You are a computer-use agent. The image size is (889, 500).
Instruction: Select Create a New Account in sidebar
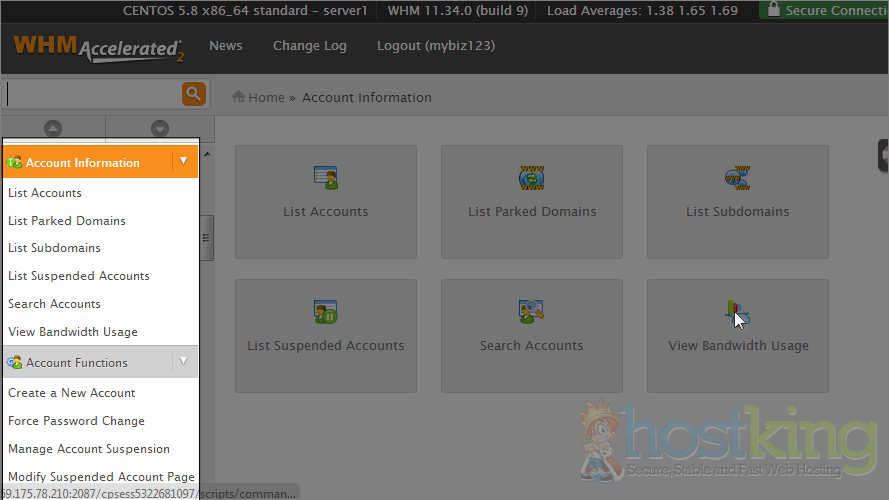coord(71,393)
